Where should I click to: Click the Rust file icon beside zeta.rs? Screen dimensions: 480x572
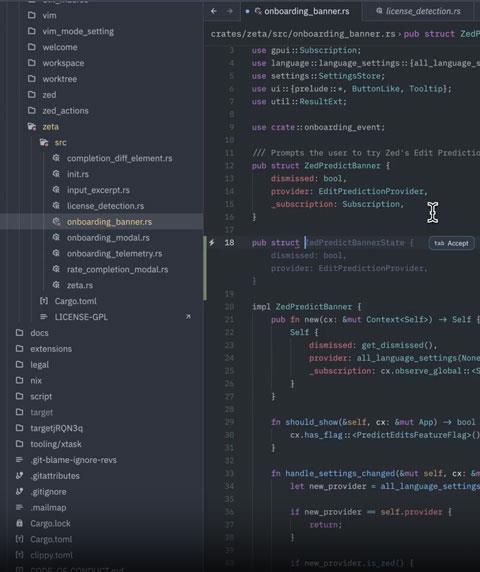(x=56, y=285)
